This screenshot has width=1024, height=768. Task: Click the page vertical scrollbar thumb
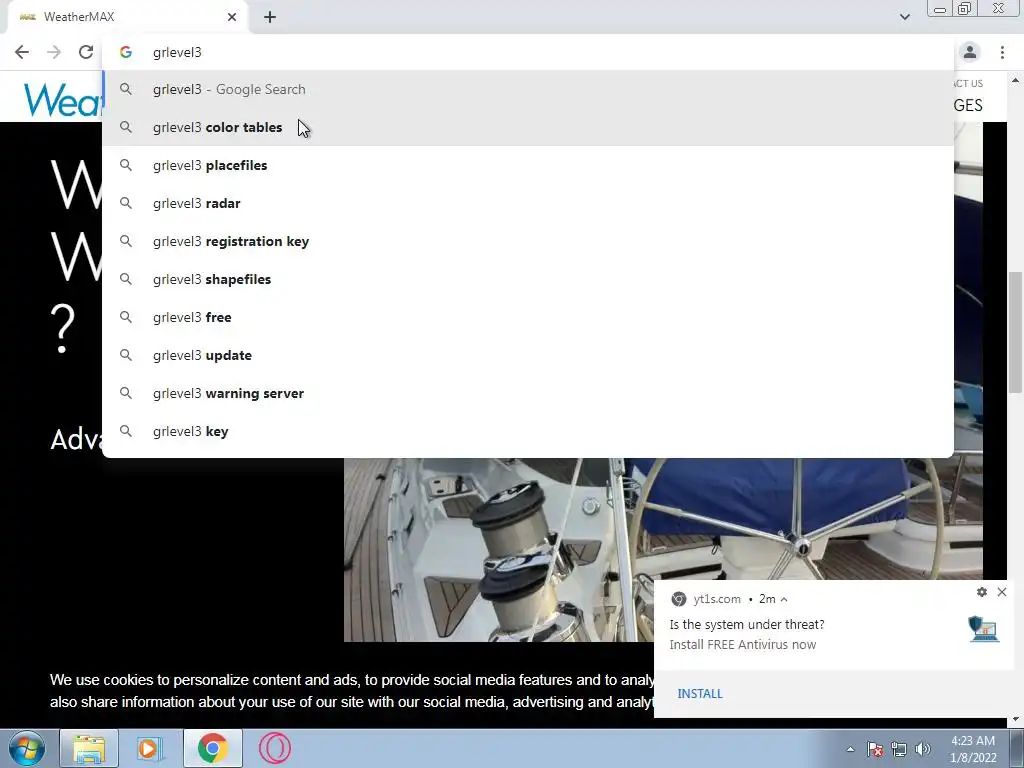(1015, 332)
